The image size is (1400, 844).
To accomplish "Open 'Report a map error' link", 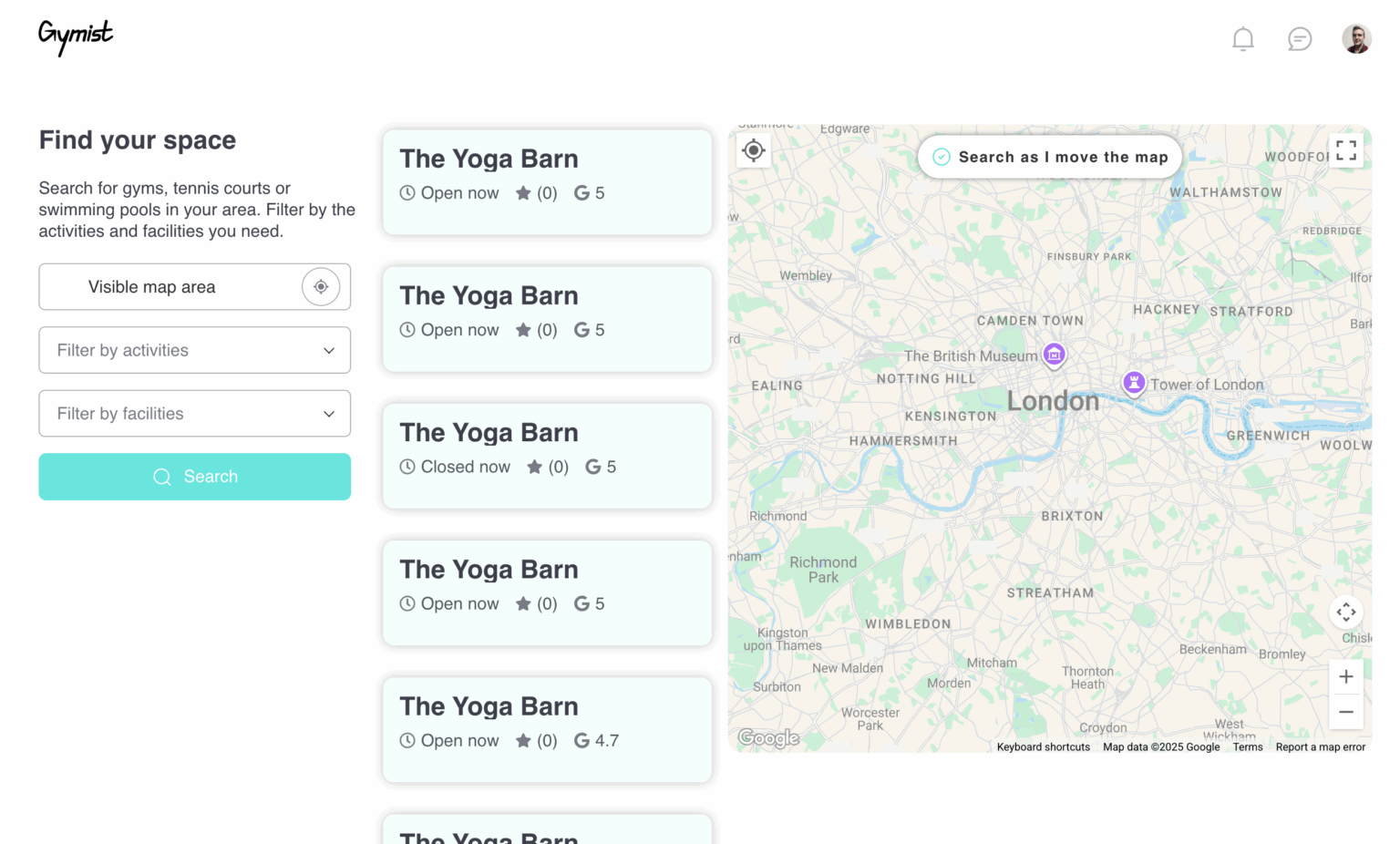I will pyautogui.click(x=1320, y=747).
